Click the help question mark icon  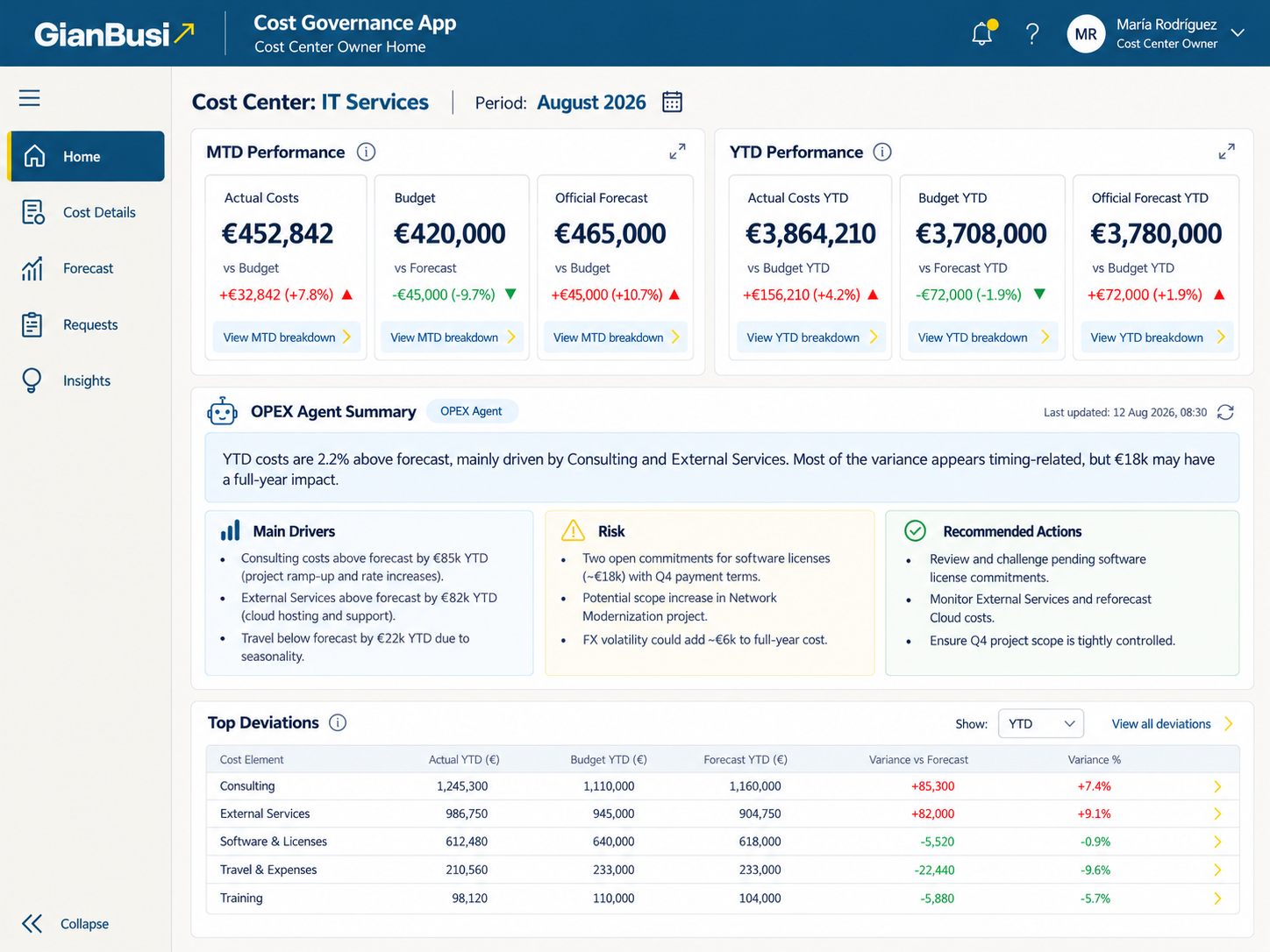[x=1032, y=34]
